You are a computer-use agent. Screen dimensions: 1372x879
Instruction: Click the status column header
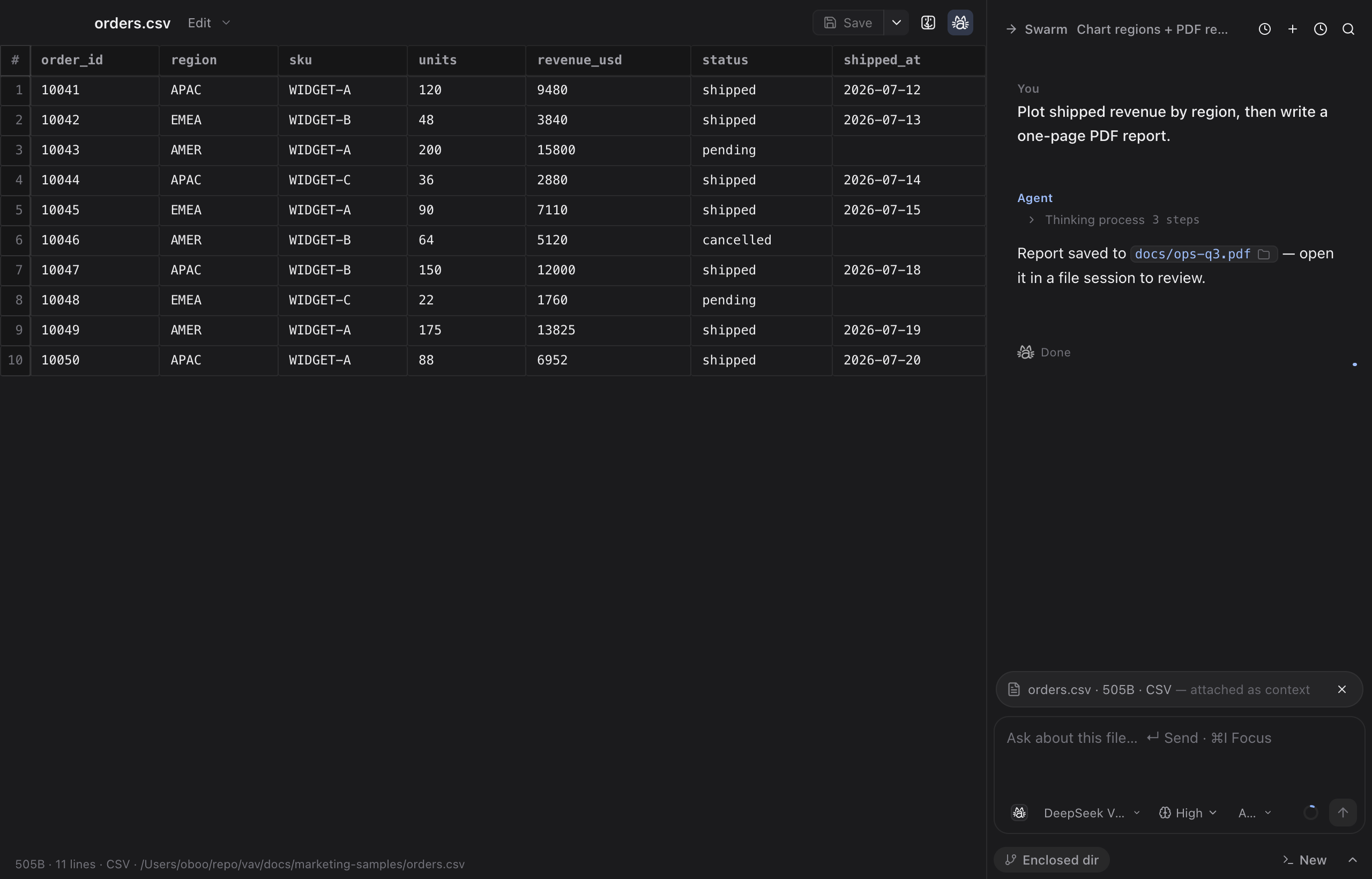(762, 60)
